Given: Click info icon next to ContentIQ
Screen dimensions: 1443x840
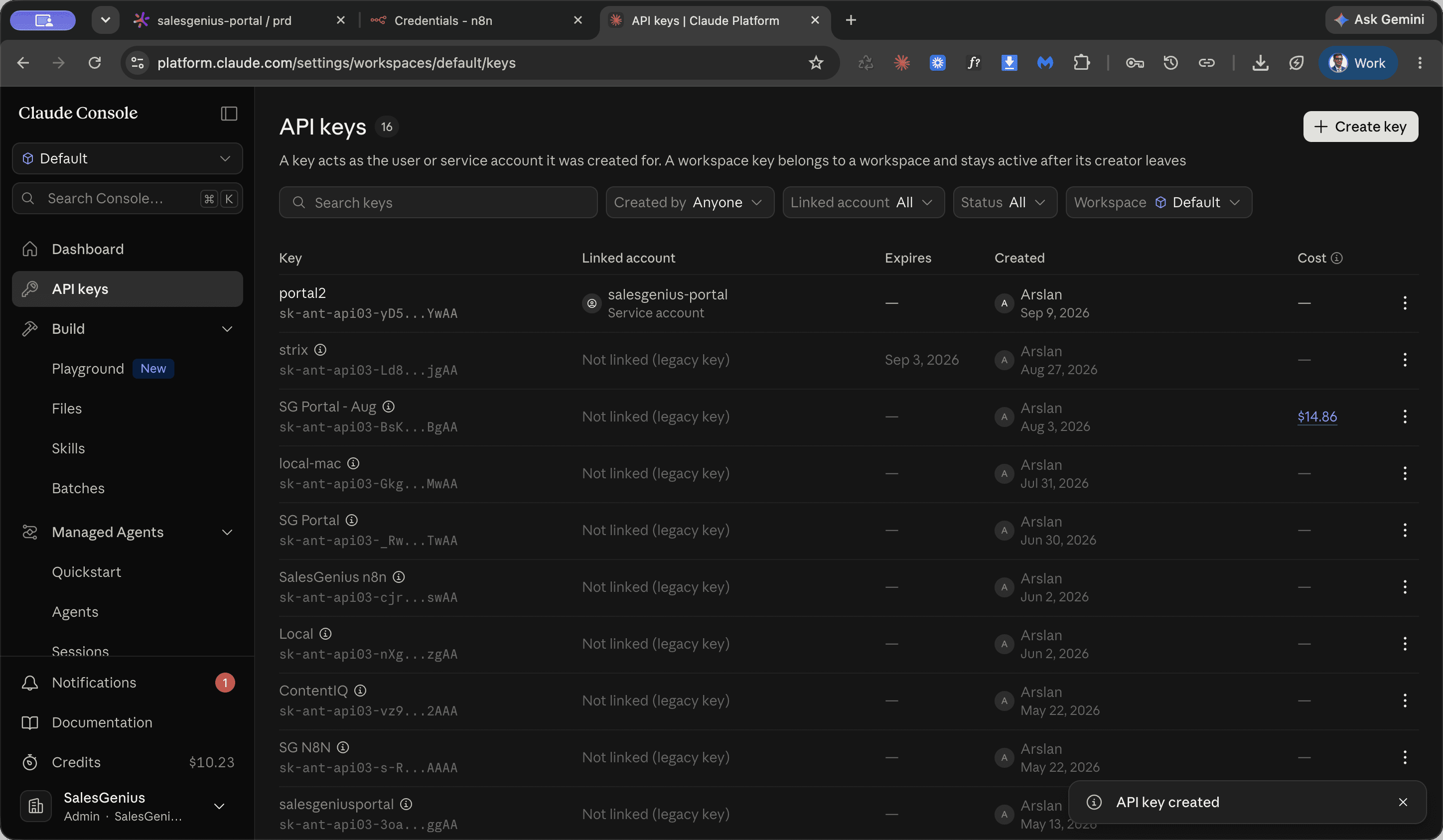Looking at the screenshot, I should coord(360,691).
